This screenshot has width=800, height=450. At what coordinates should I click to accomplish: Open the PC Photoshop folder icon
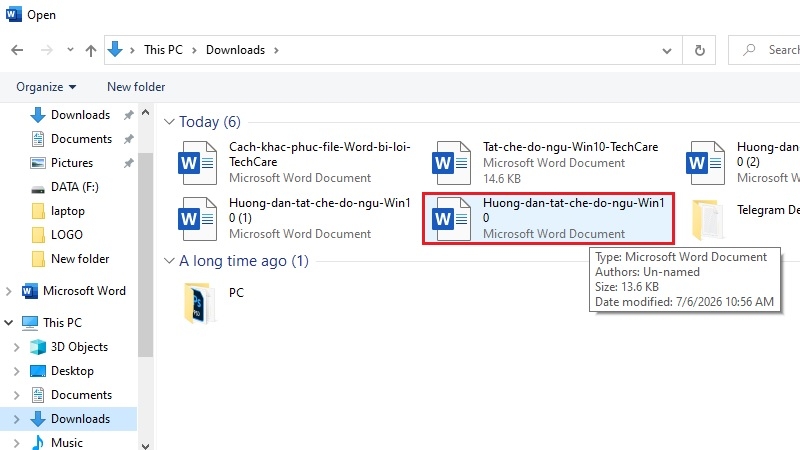(x=200, y=303)
